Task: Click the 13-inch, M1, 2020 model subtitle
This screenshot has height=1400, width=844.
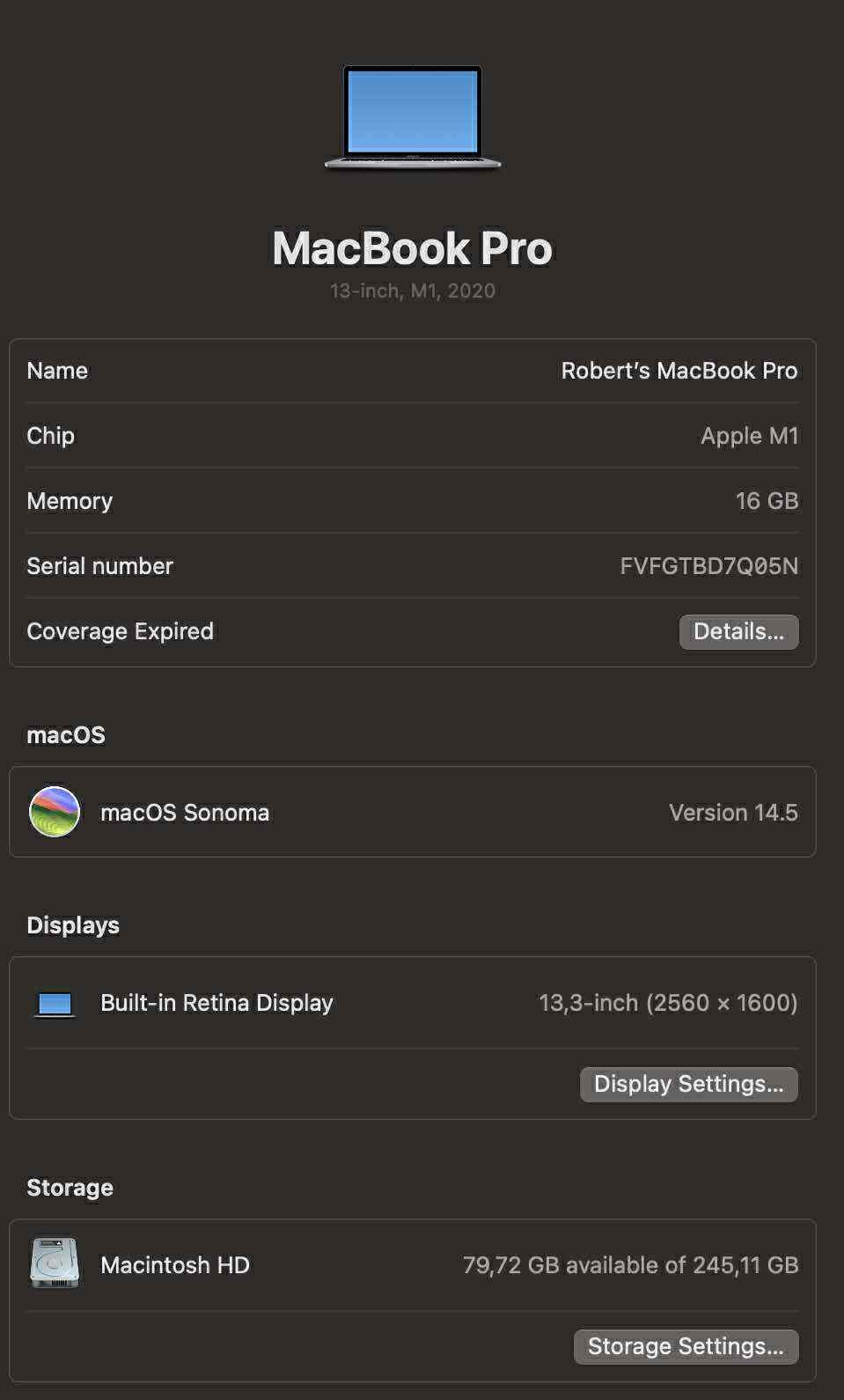Action: [412, 291]
